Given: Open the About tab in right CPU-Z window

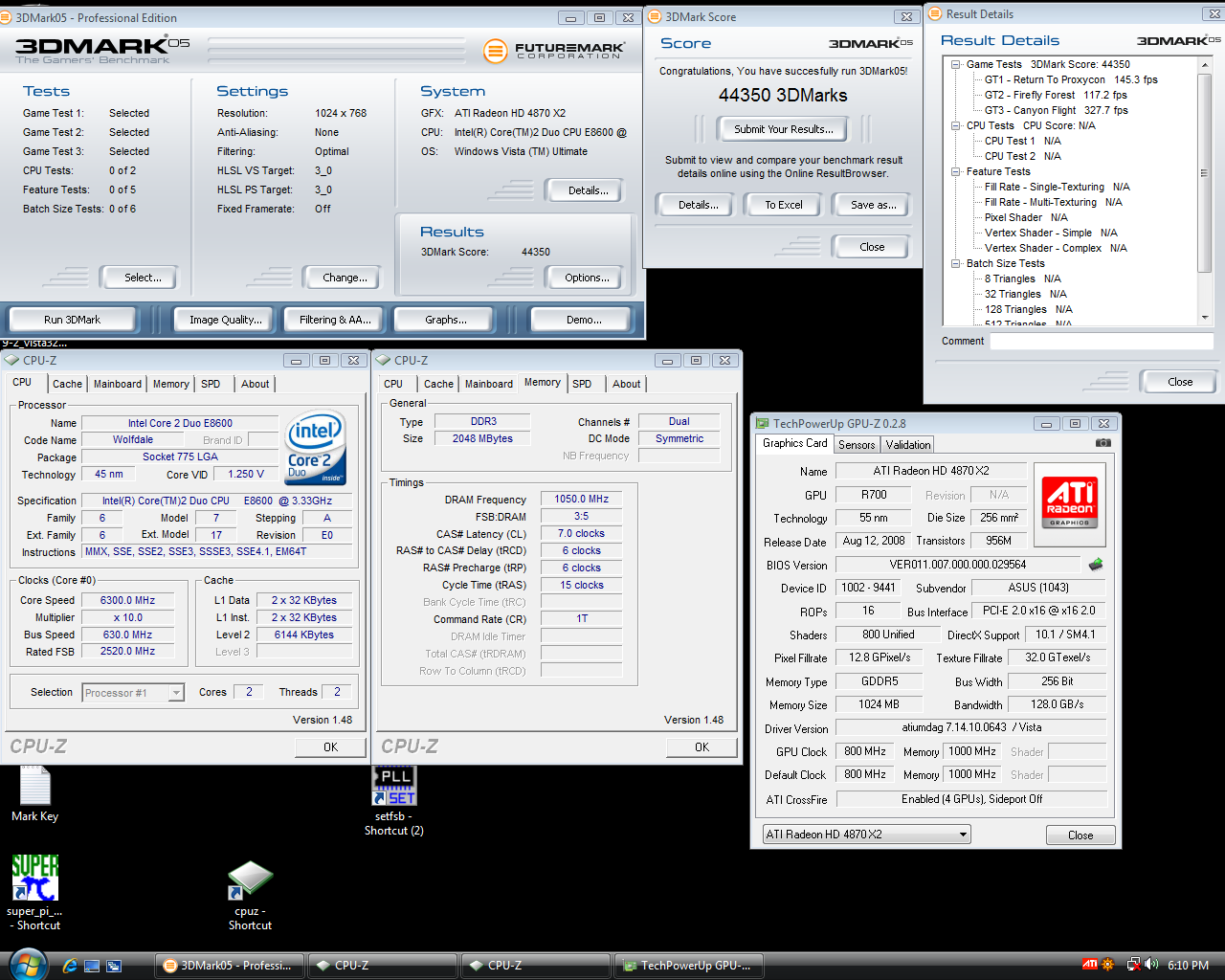Looking at the screenshot, I should (627, 384).
